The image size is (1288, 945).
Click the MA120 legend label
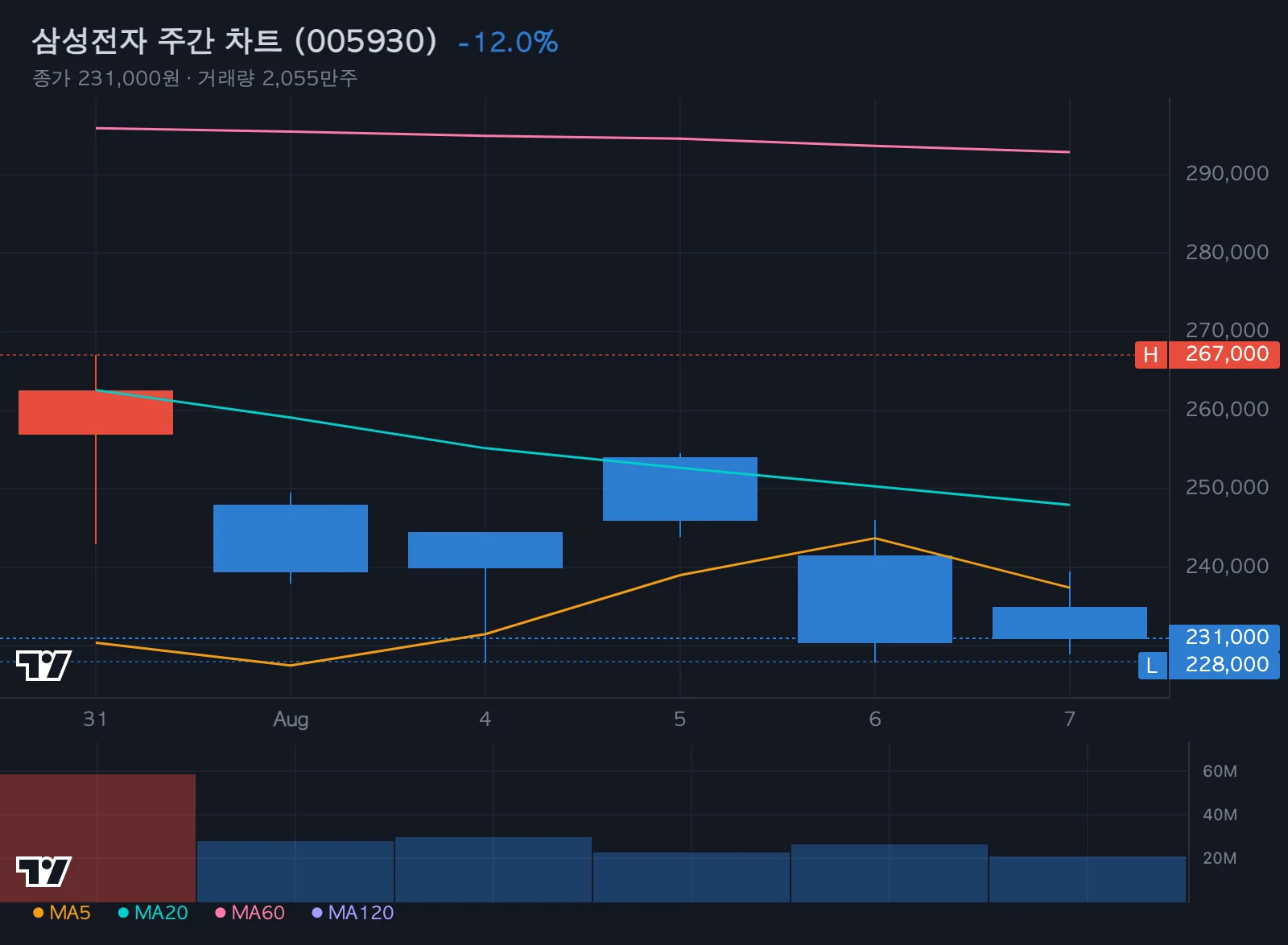pyautogui.click(x=361, y=913)
